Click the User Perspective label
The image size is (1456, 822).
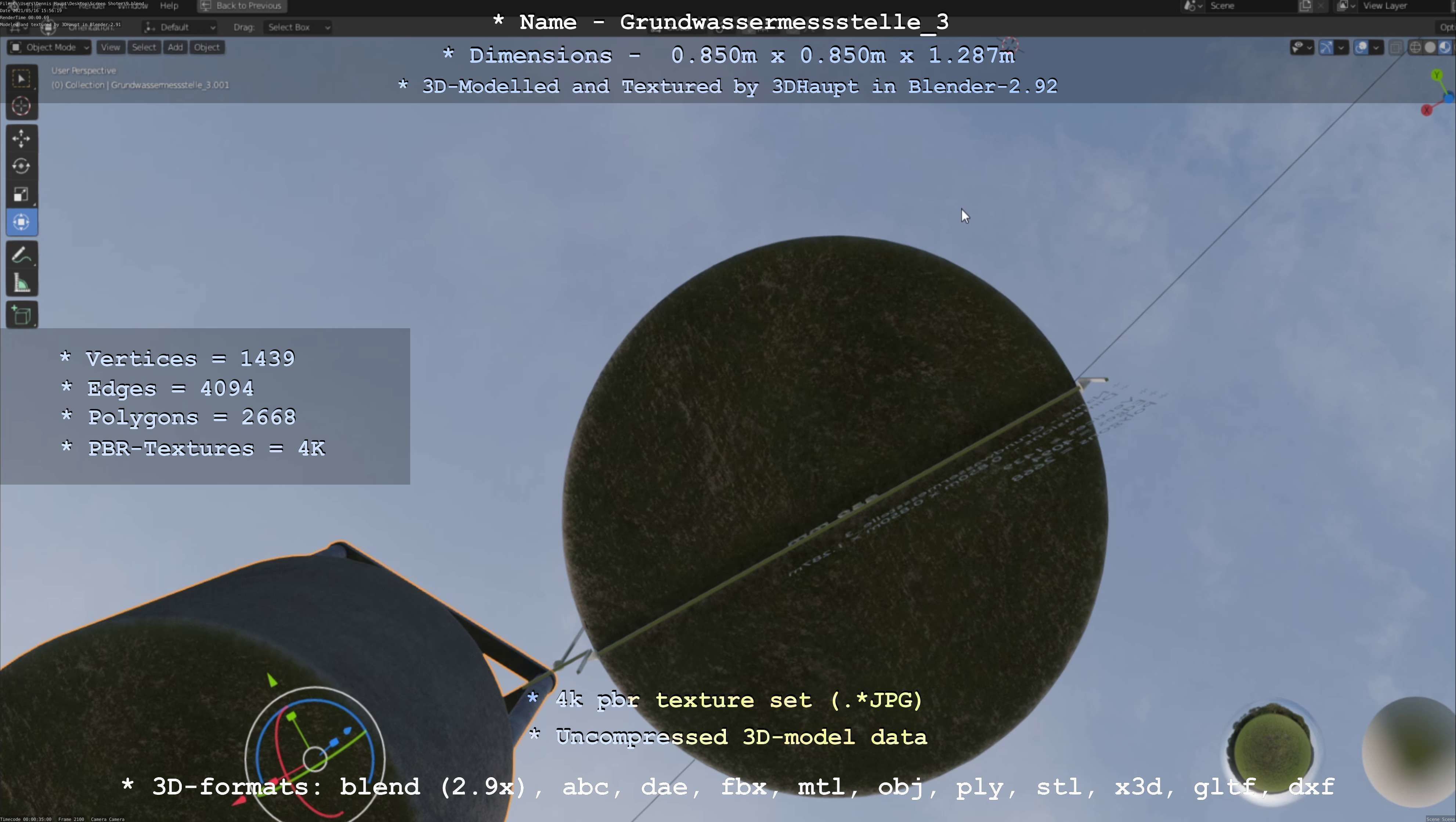click(84, 70)
